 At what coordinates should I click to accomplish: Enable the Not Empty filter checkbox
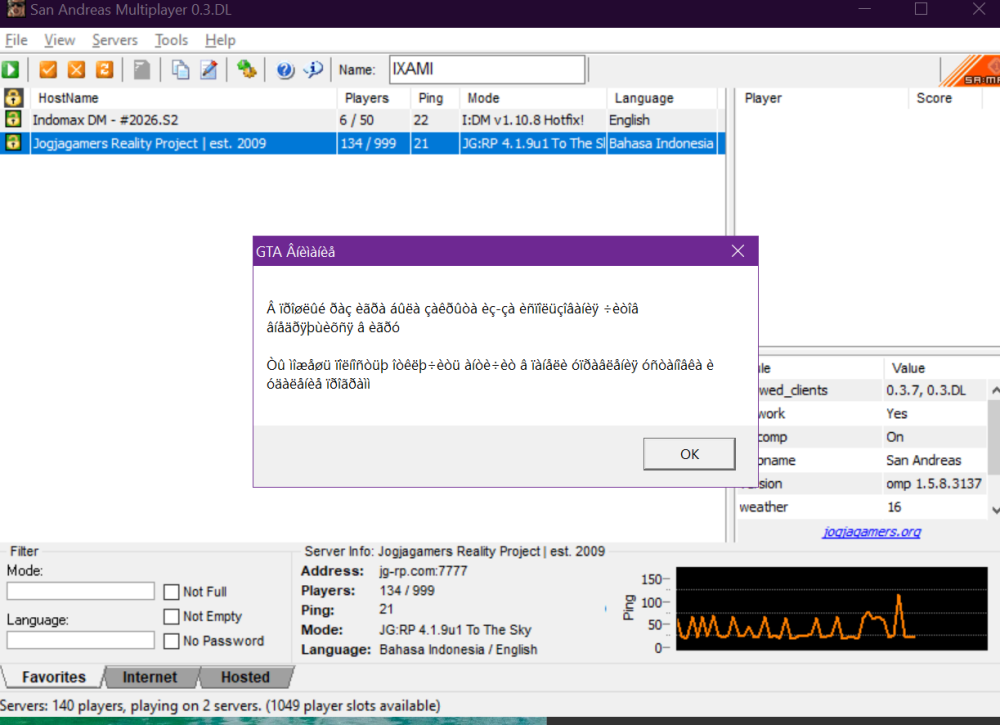(171, 617)
